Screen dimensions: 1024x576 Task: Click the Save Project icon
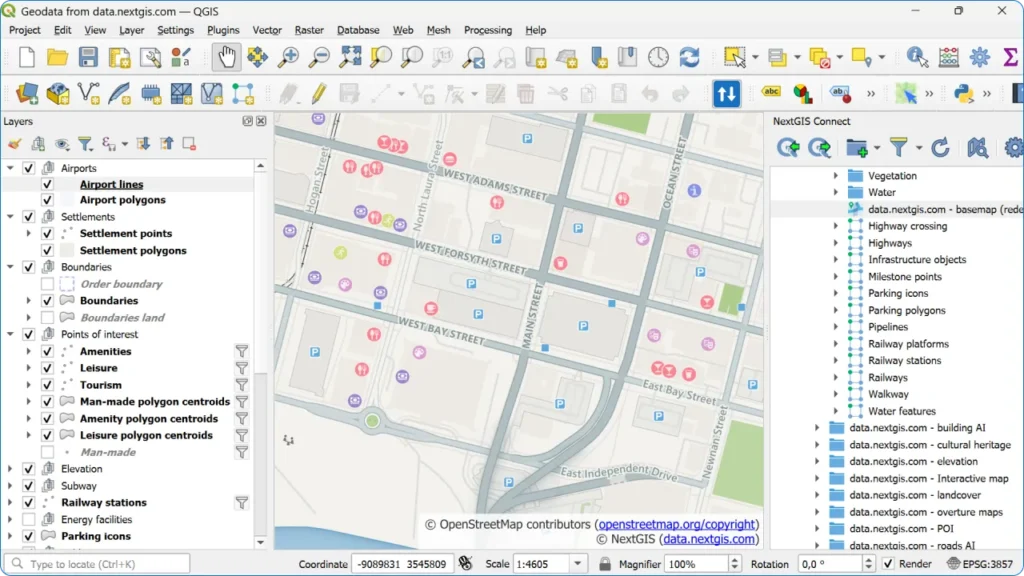[88, 58]
